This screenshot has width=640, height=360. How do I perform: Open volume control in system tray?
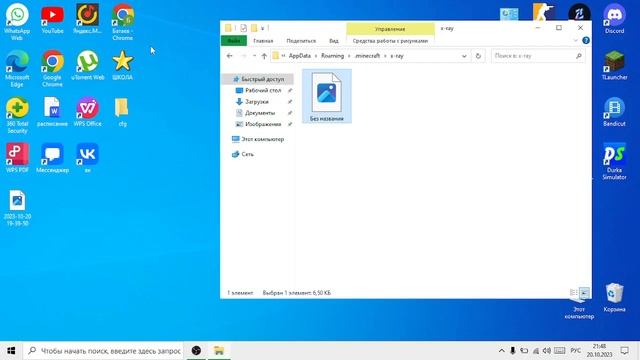547,351
